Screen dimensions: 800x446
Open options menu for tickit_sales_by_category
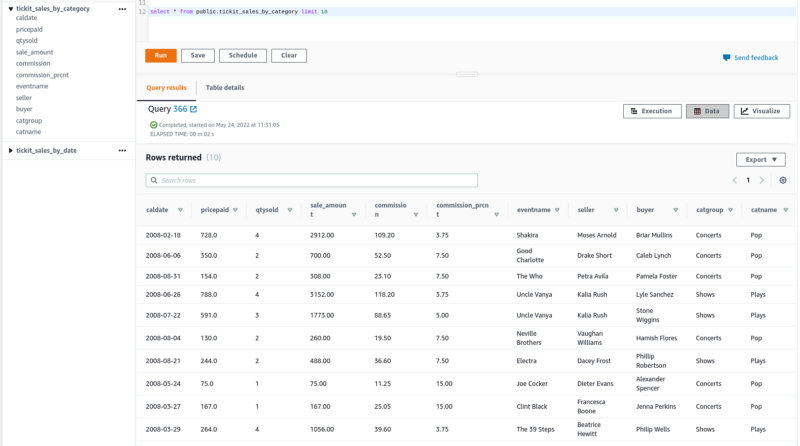[122, 9]
